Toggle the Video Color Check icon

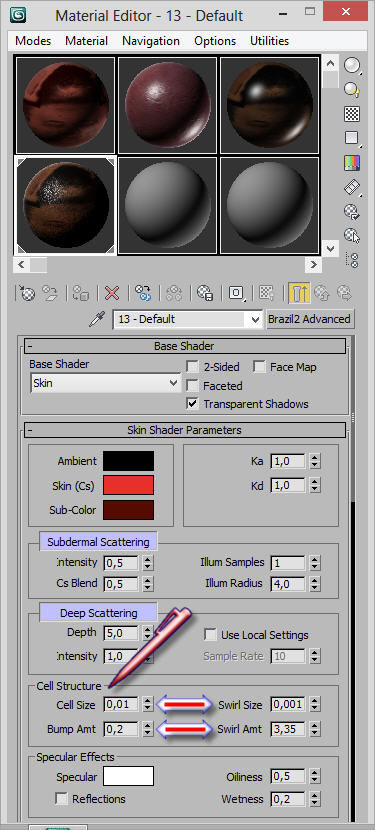click(x=352, y=162)
